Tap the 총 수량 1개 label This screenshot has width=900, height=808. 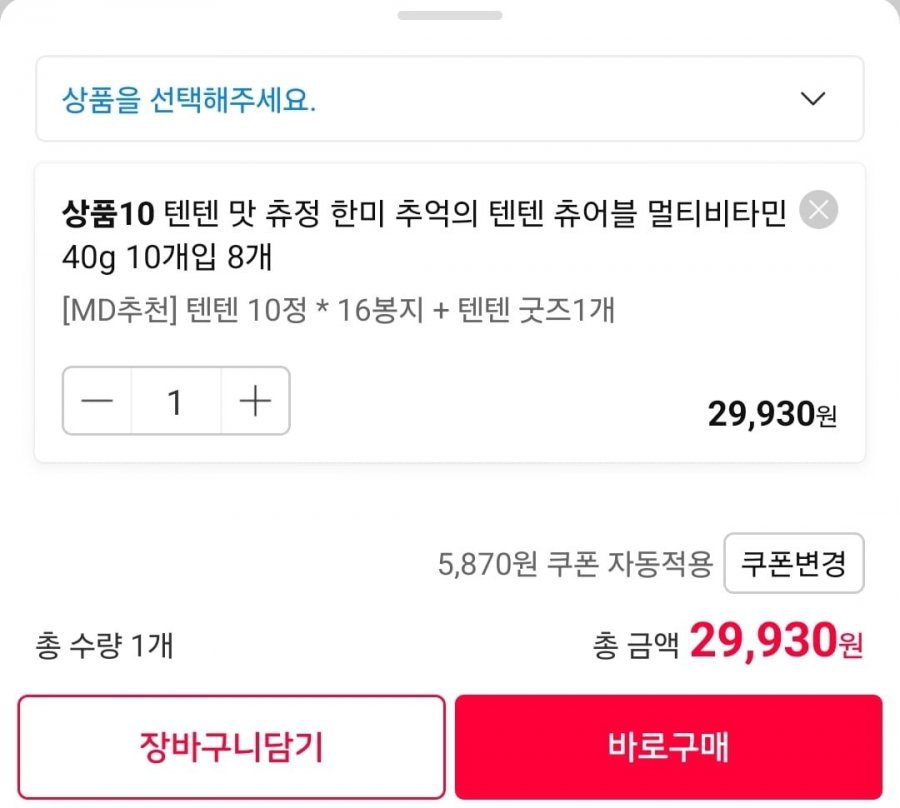(x=104, y=646)
